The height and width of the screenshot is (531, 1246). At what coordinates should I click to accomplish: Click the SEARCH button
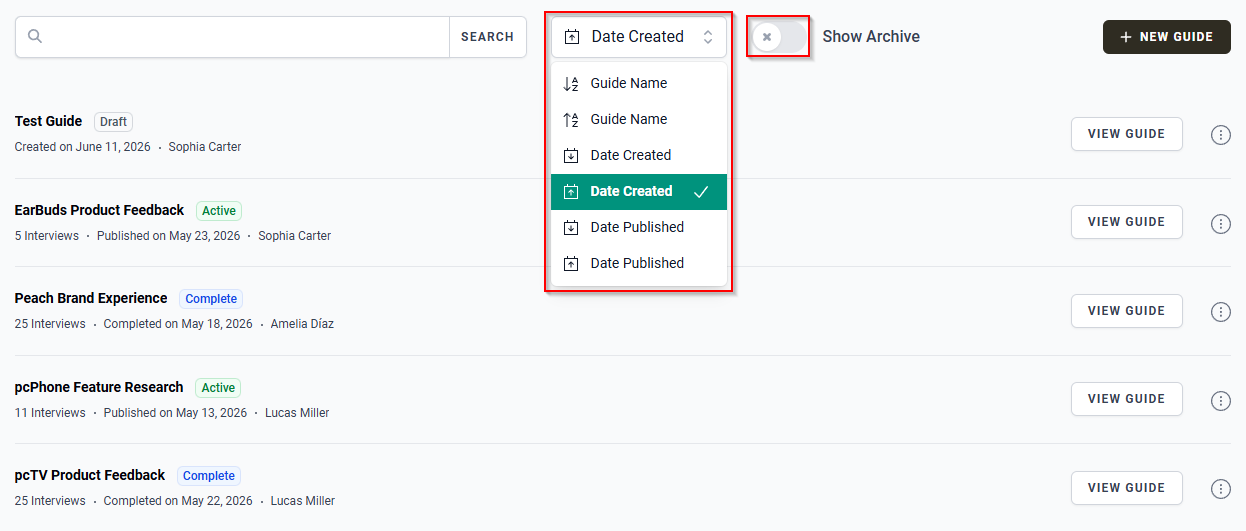[x=487, y=37]
